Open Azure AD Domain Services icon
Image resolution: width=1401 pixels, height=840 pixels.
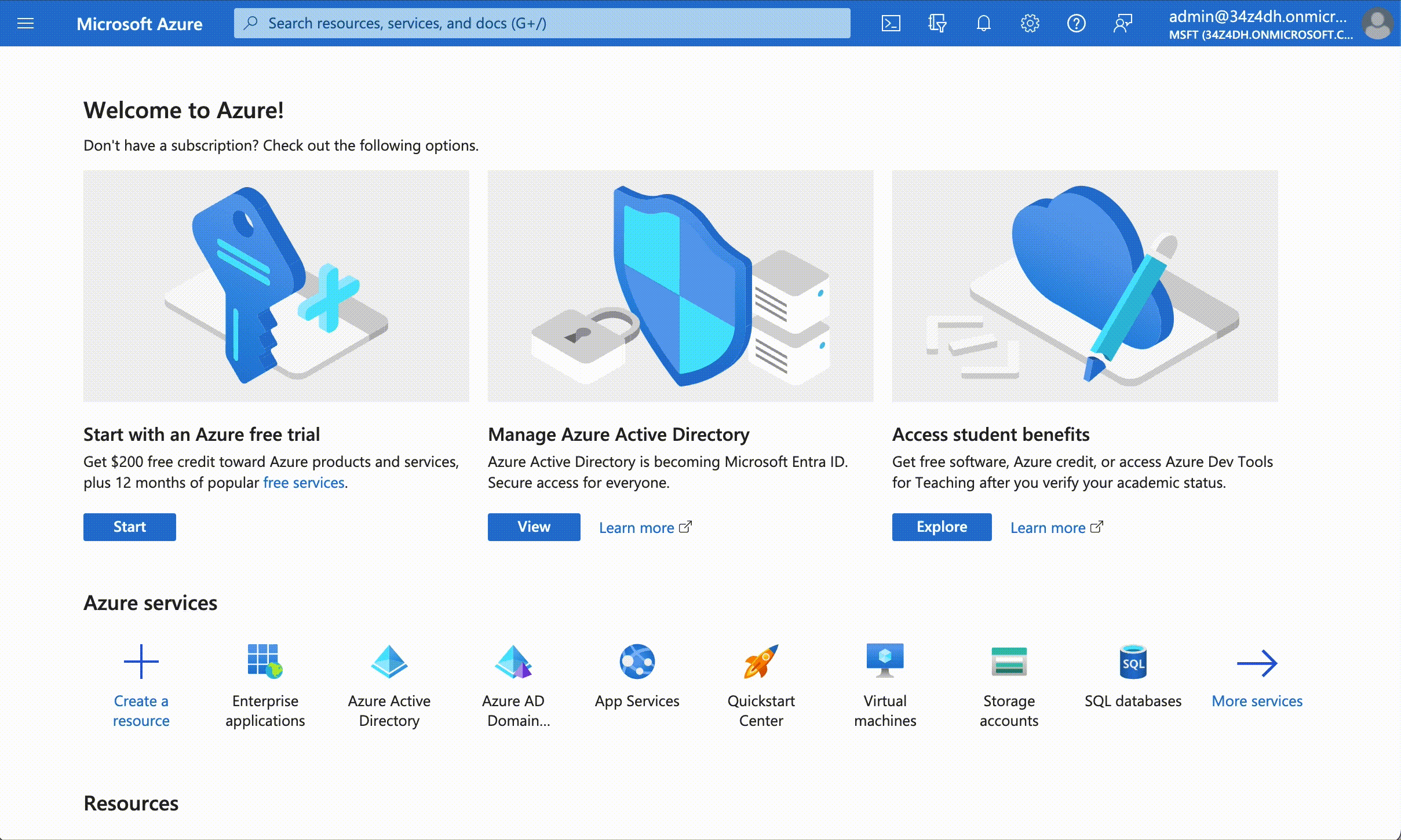click(x=513, y=661)
